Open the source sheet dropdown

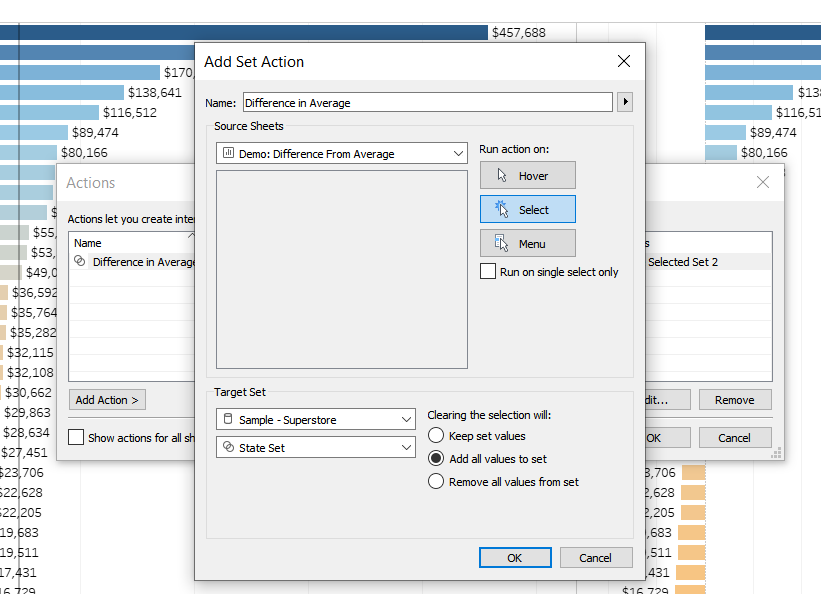pos(341,154)
